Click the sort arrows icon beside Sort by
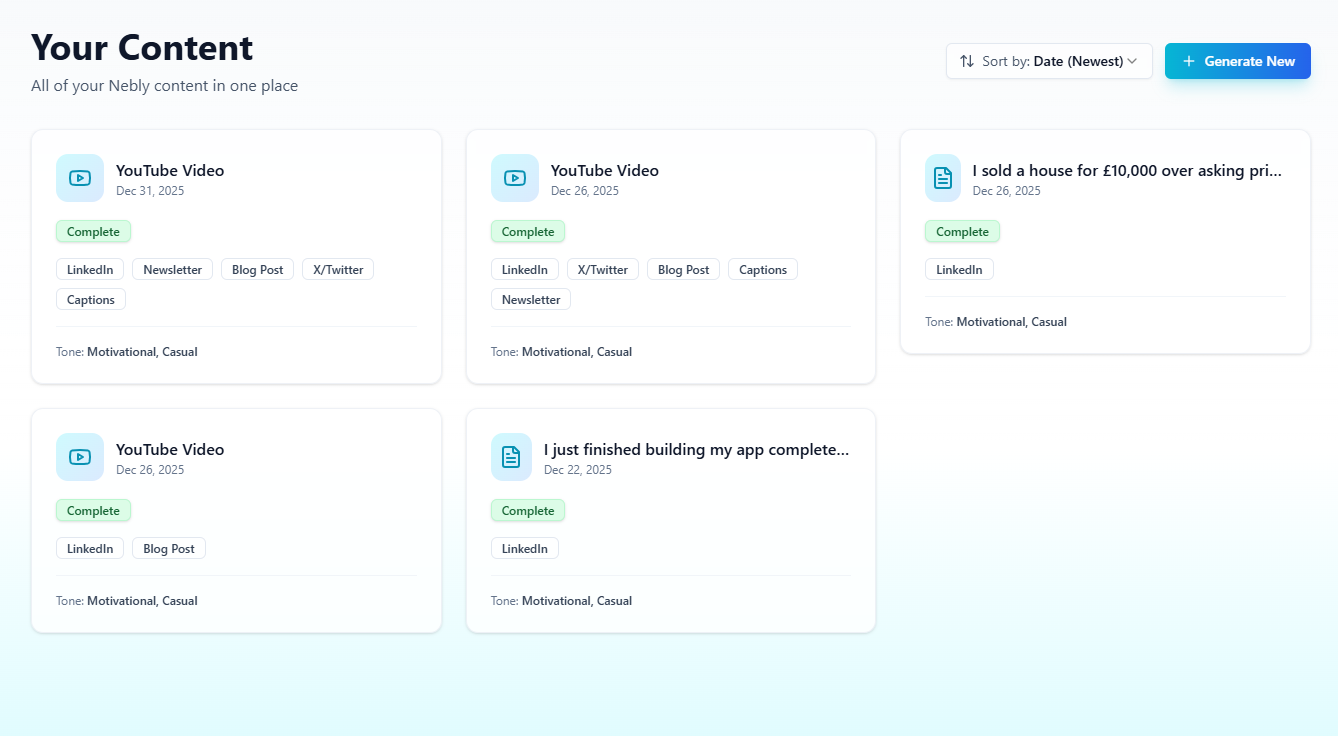 (966, 61)
